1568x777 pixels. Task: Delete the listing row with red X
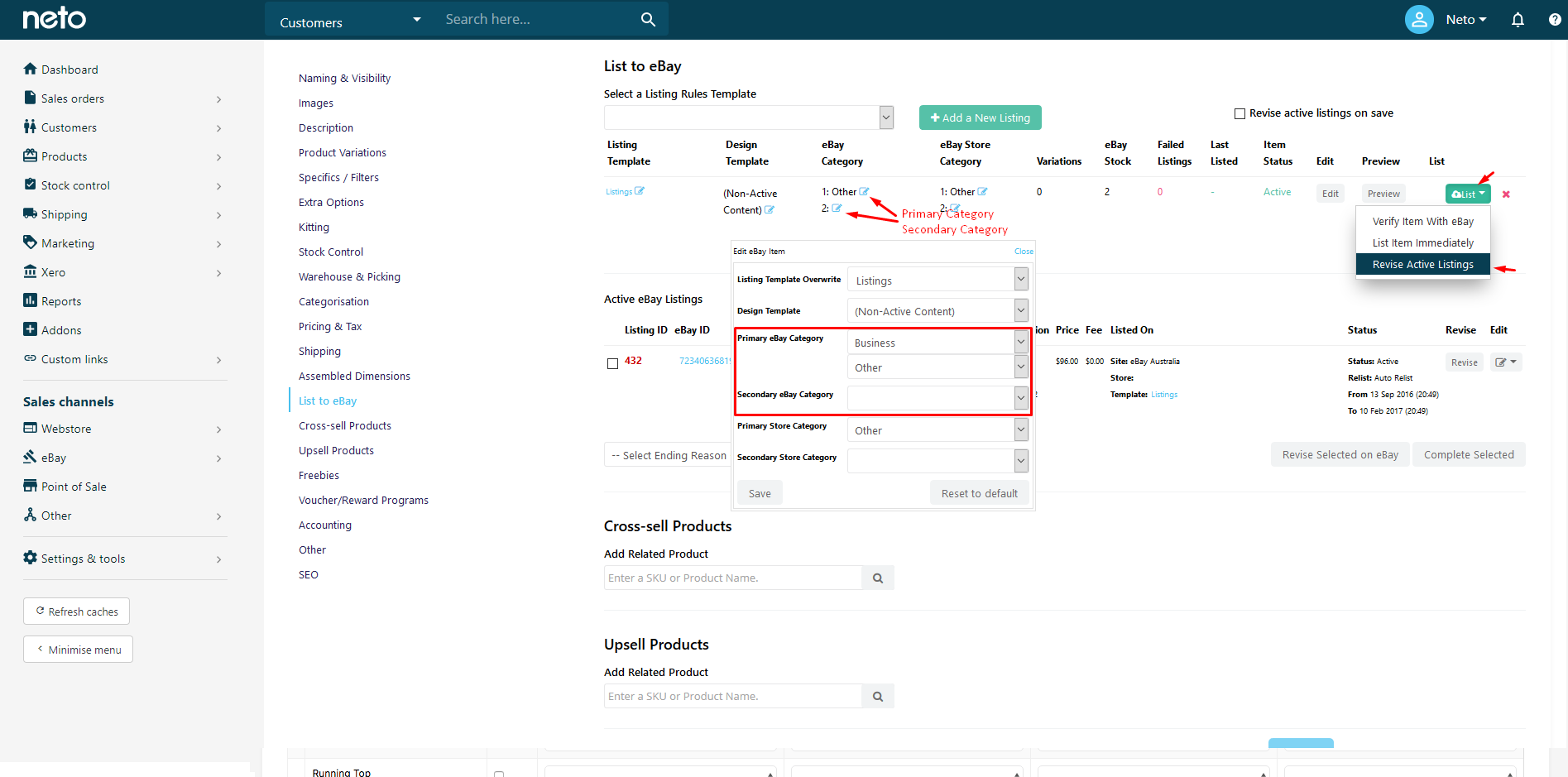pos(1506,194)
